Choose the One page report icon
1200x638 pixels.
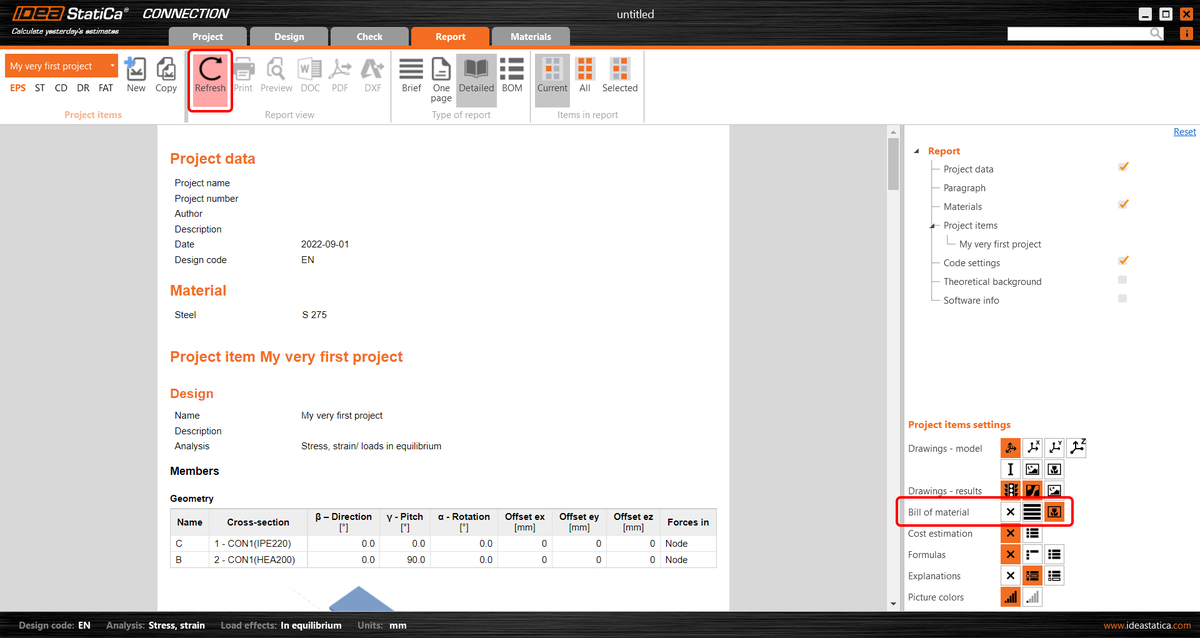click(x=441, y=75)
